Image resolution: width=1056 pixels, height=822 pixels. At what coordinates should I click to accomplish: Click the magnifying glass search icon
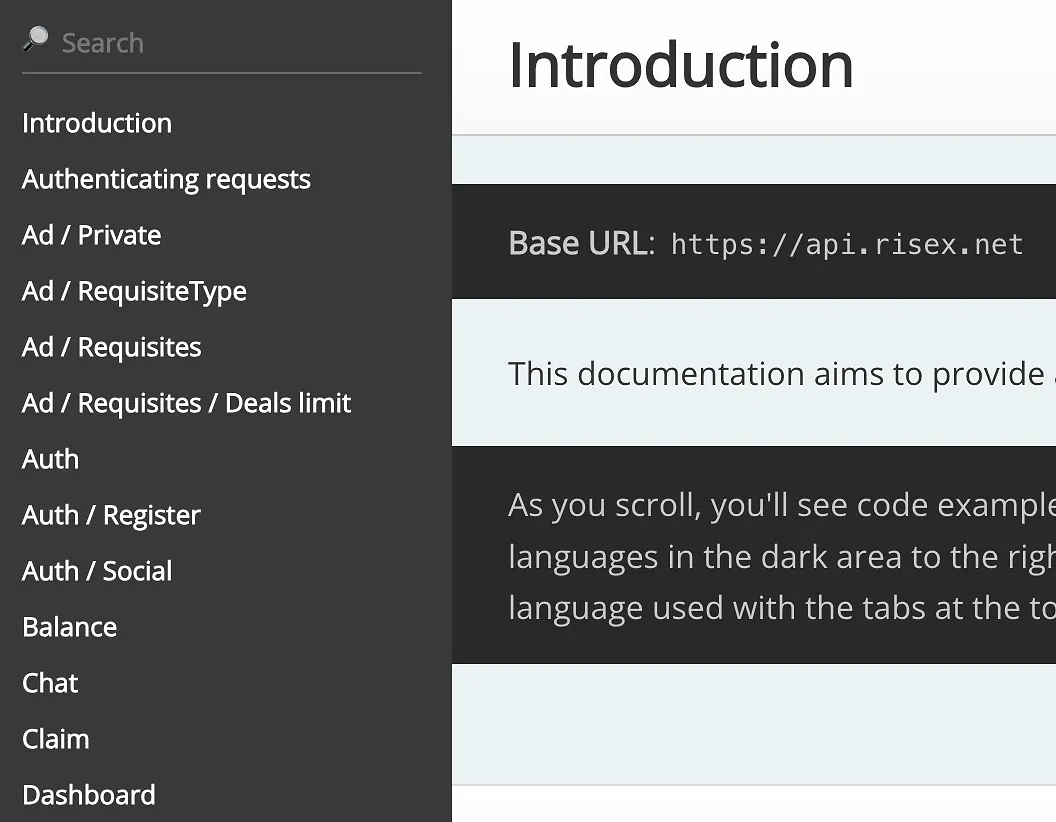(x=35, y=40)
